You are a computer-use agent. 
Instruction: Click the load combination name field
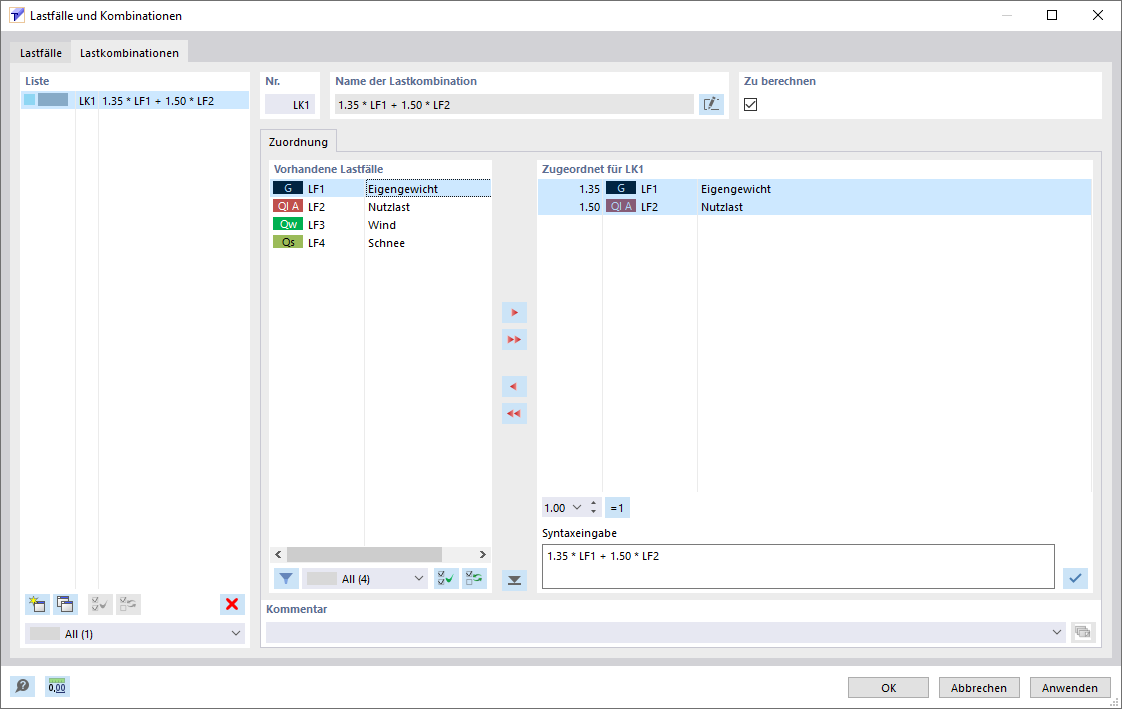pyautogui.click(x=514, y=104)
